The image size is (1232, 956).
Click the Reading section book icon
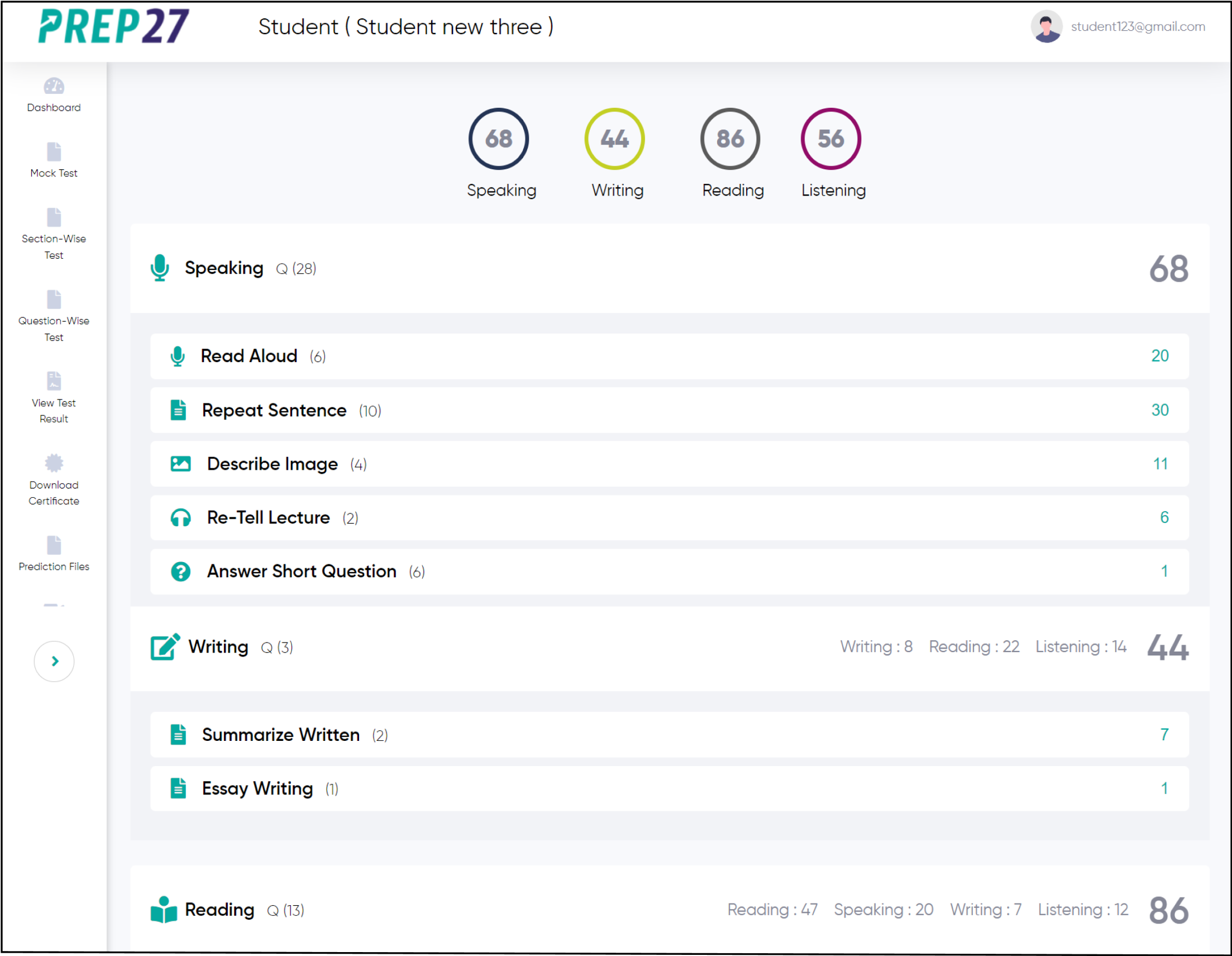coord(164,910)
